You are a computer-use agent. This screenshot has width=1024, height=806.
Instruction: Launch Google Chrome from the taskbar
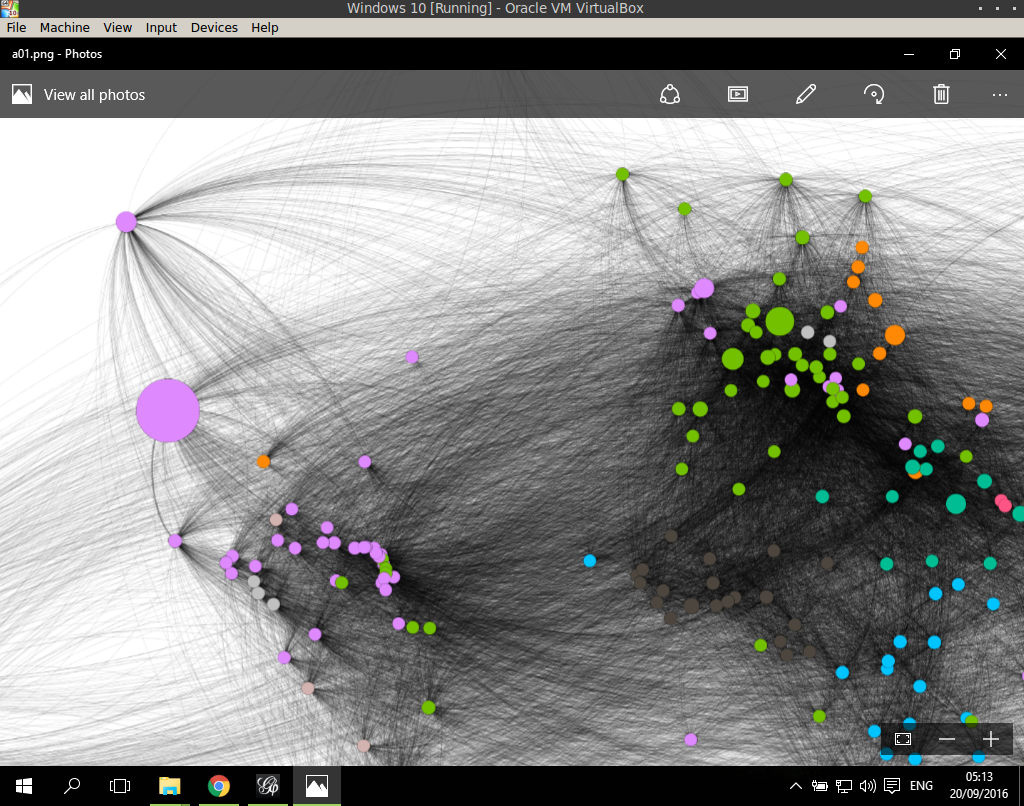point(219,786)
